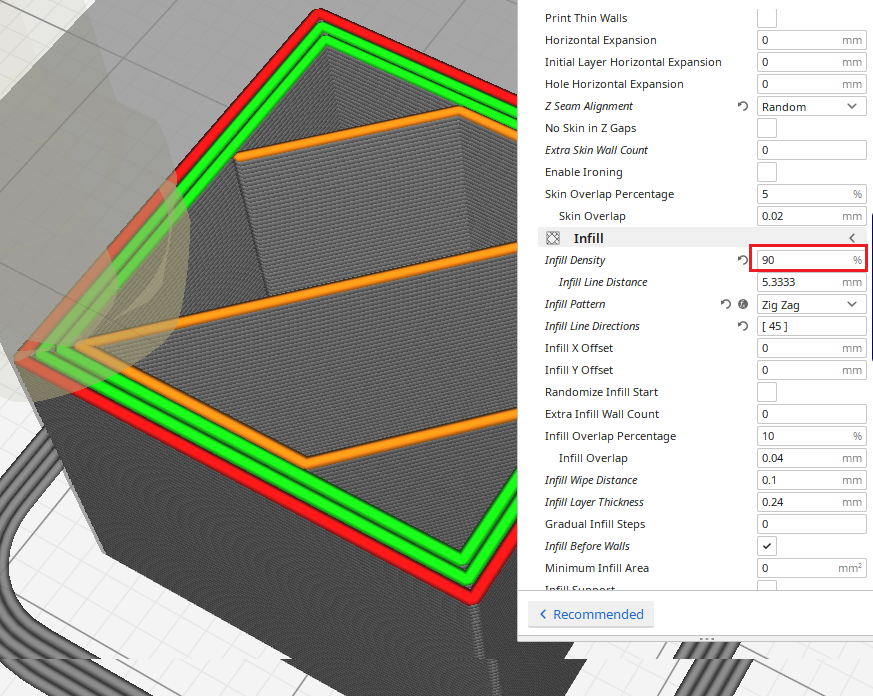Edit Infill Line Directions field

click(x=811, y=326)
